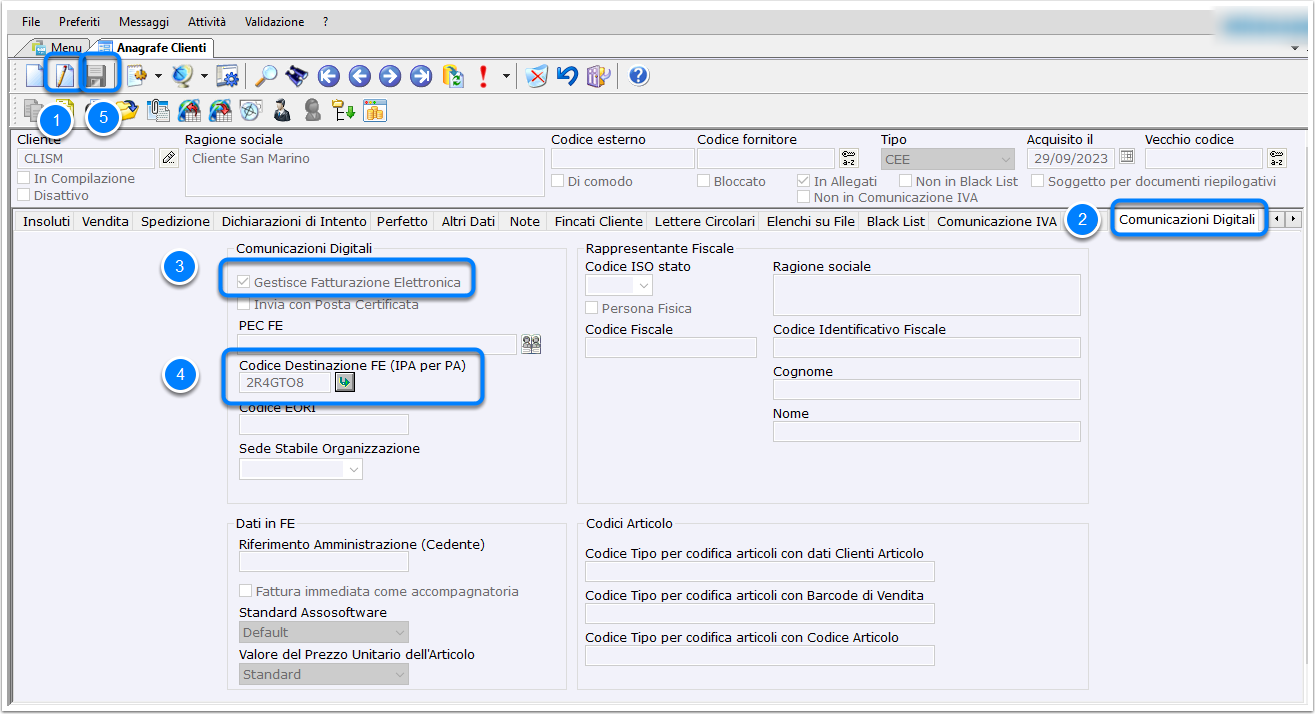The height and width of the screenshot is (714, 1315).
Task: Switch to the Black List tab
Action: pos(895,221)
